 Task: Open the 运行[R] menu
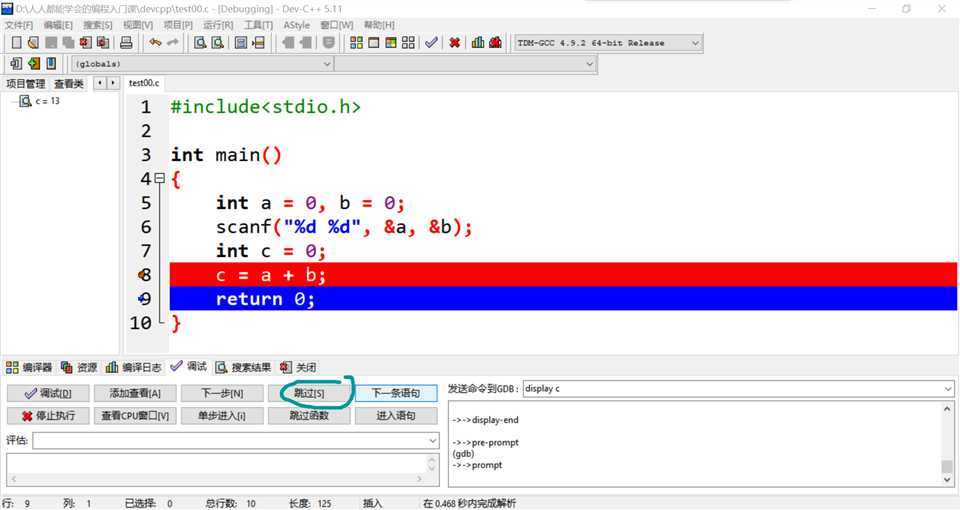(x=219, y=25)
